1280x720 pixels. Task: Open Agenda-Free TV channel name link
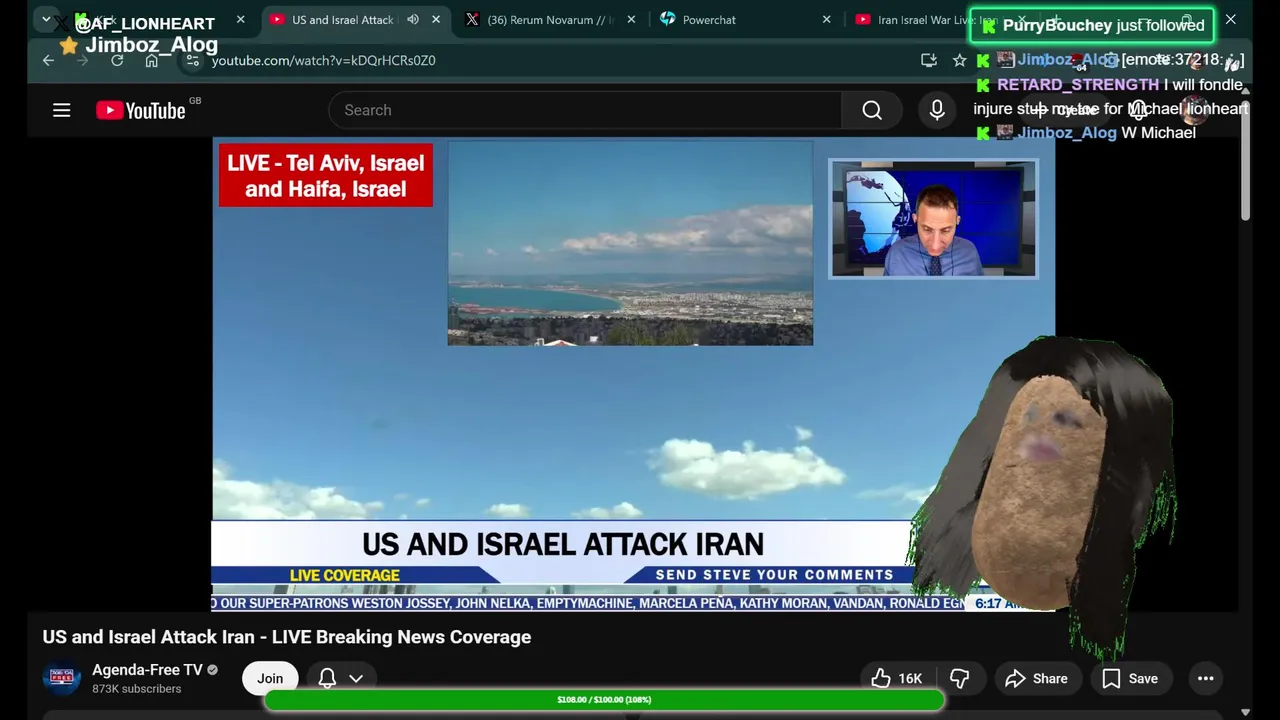[x=147, y=670]
